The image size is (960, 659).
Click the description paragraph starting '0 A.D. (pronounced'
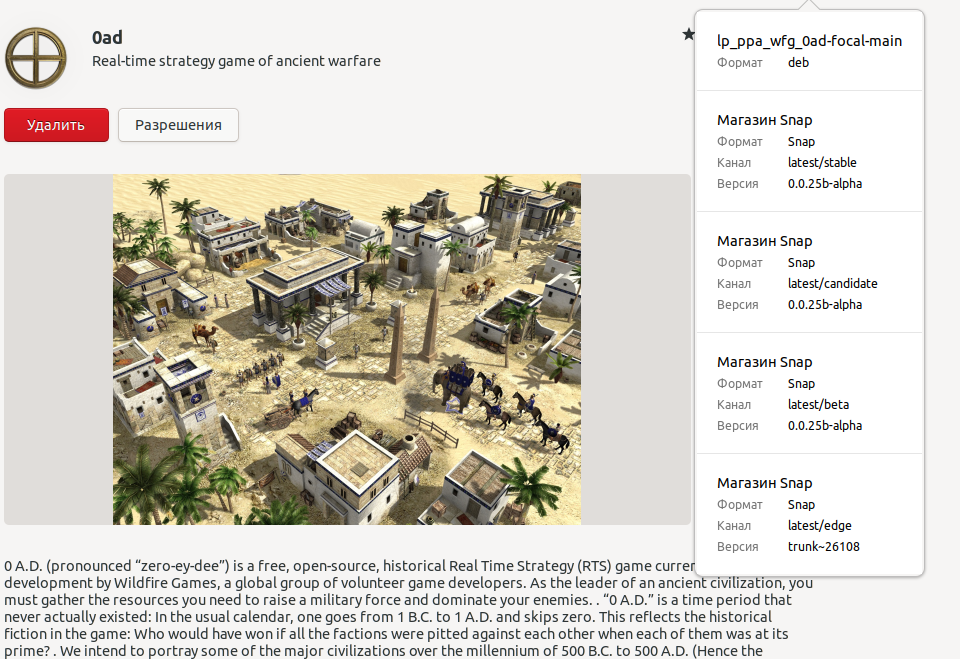click(x=408, y=608)
